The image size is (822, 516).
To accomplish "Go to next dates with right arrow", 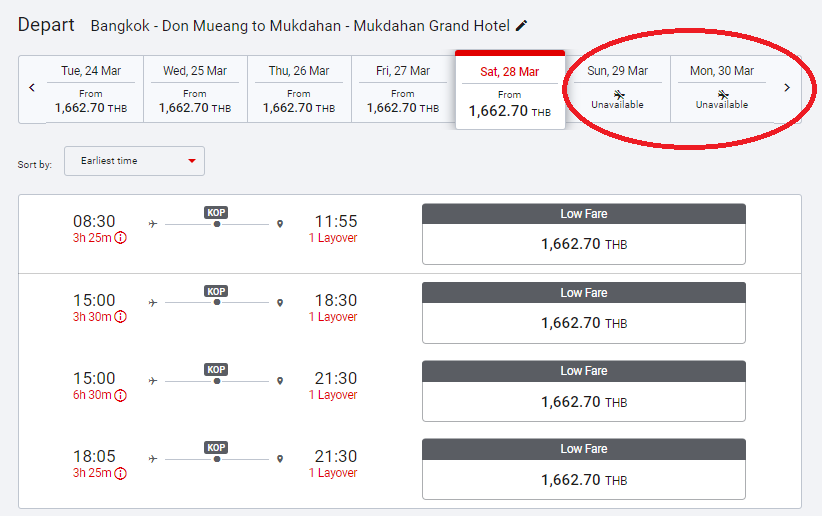I will pos(786,88).
